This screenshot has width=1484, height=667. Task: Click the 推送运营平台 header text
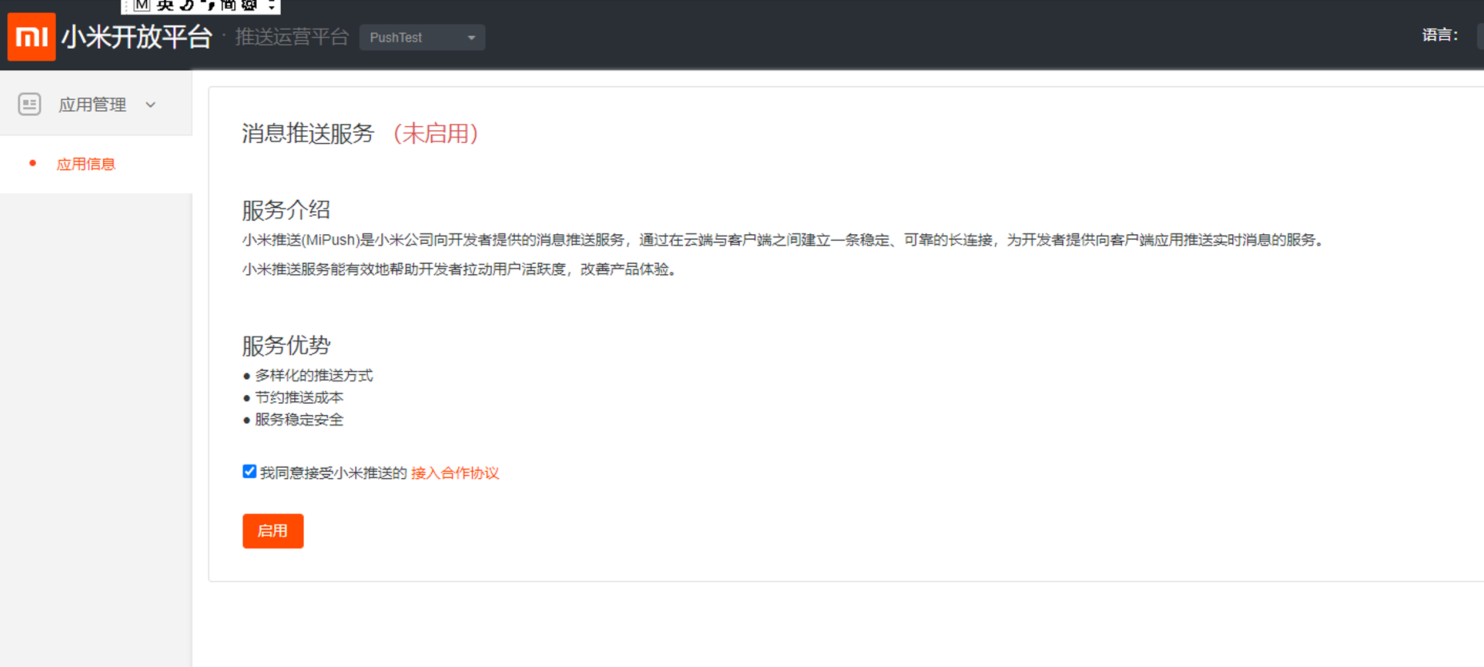[x=292, y=37]
